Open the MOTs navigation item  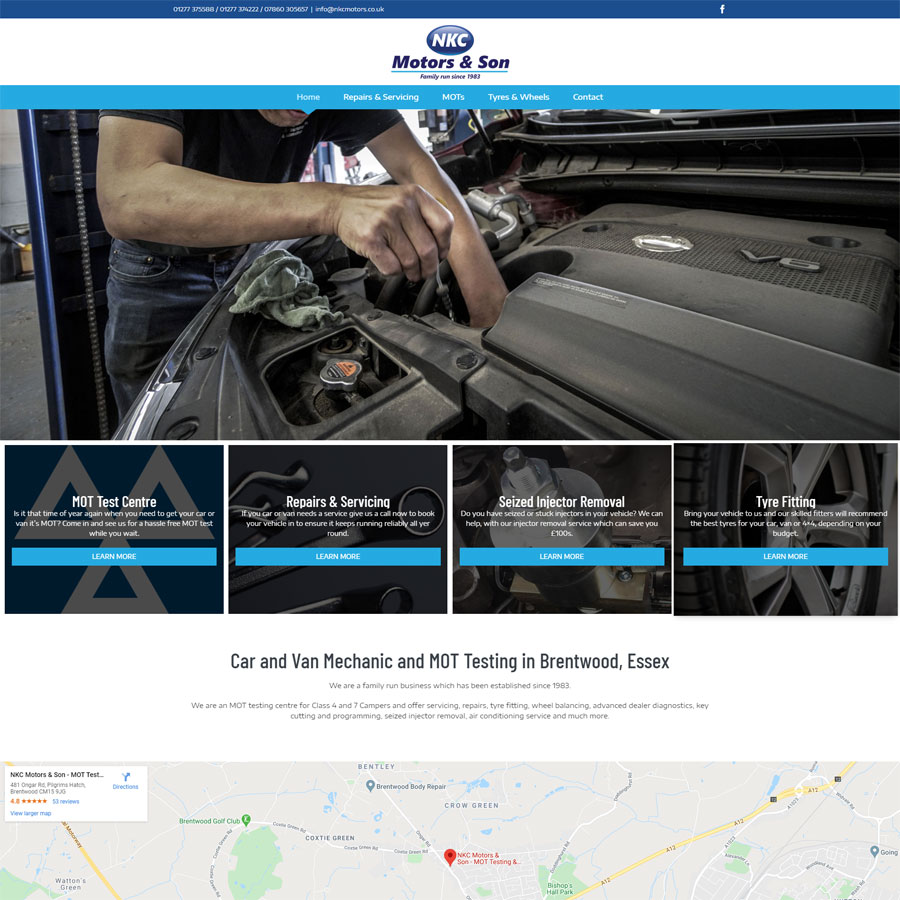[x=453, y=97]
